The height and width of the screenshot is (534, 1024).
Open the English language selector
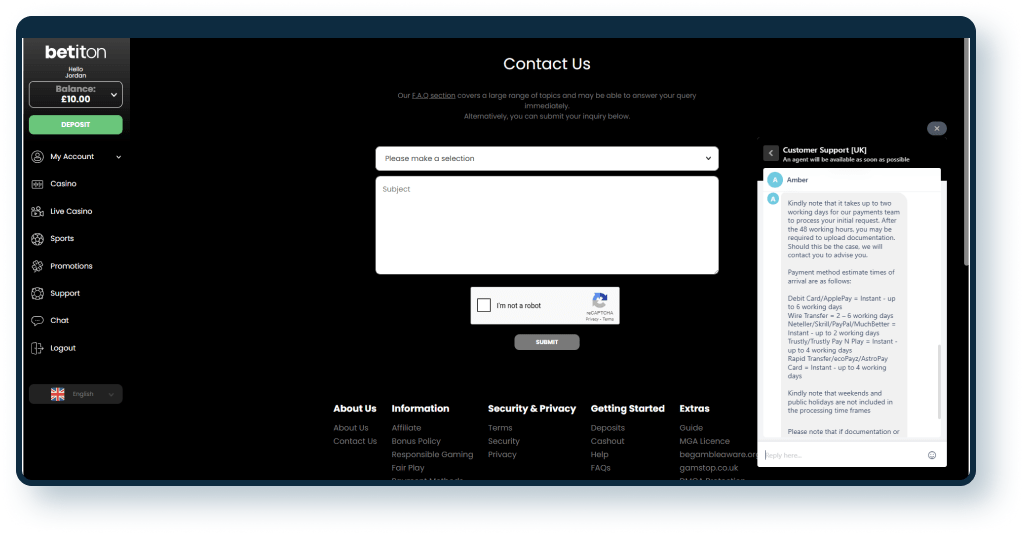[x=76, y=394]
